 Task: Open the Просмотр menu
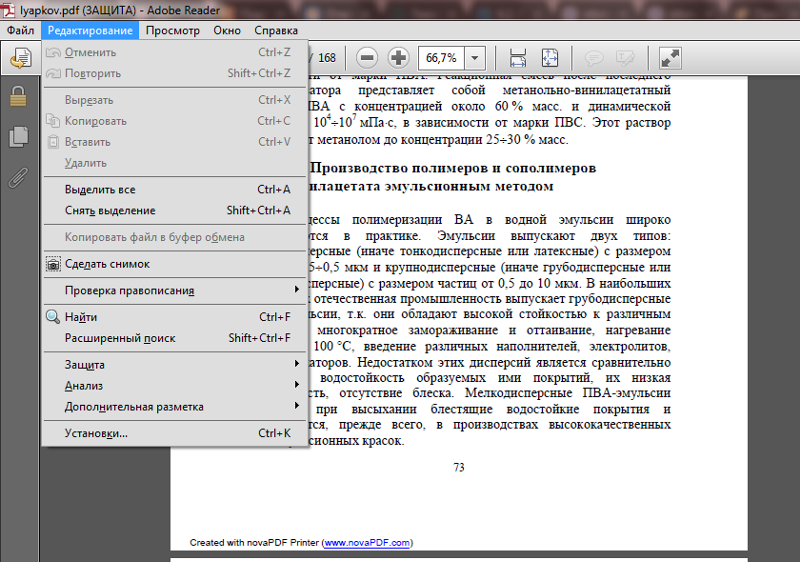click(x=172, y=30)
